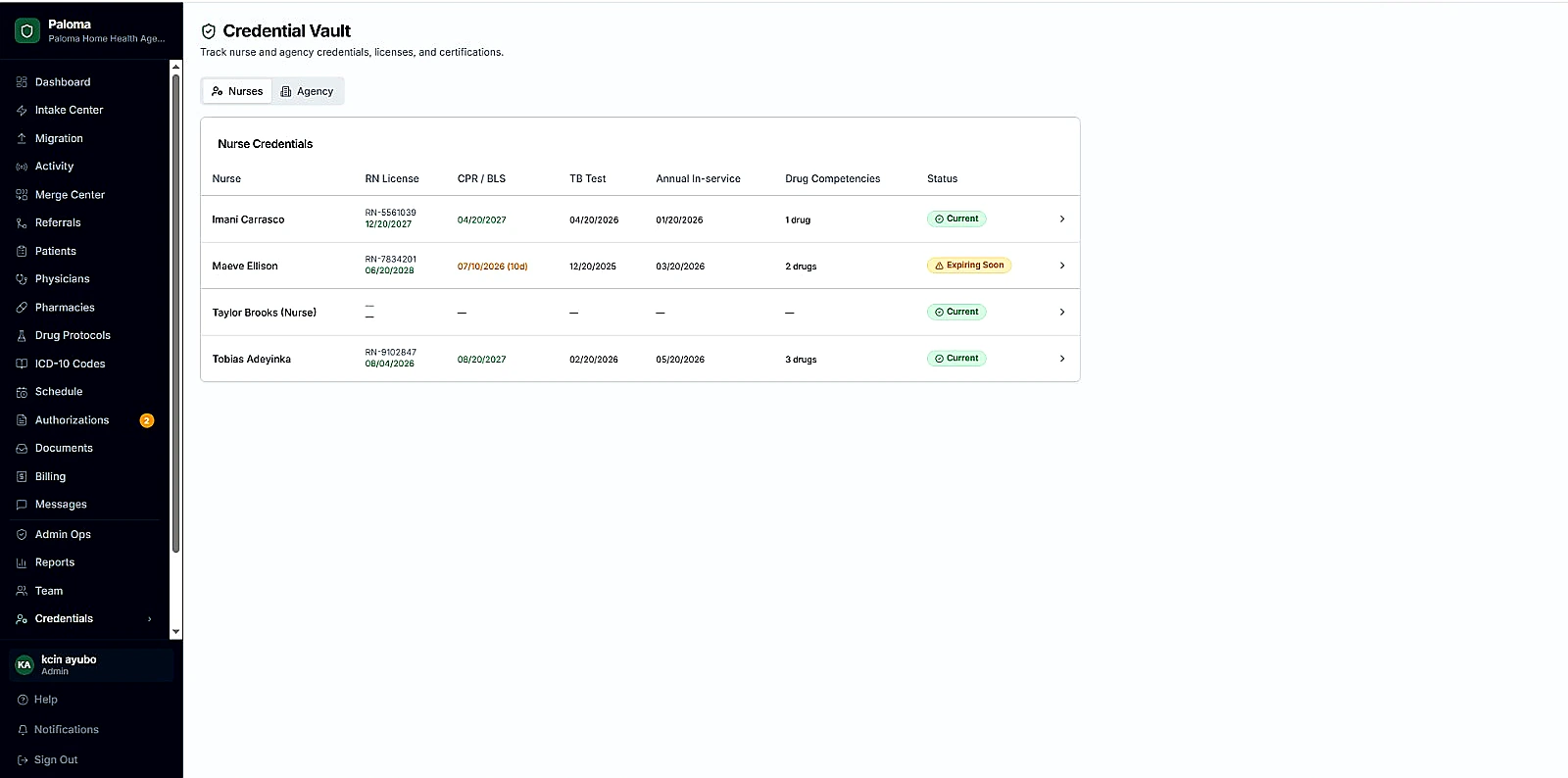Screen dimensions: 1568x778
Task: Expand the Credentials sidebar chevron
Action: (x=150, y=619)
